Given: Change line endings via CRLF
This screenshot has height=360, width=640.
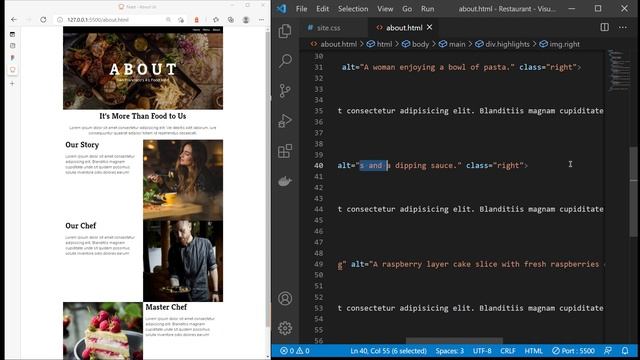Looking at the screenshot, I should [508, 351].
